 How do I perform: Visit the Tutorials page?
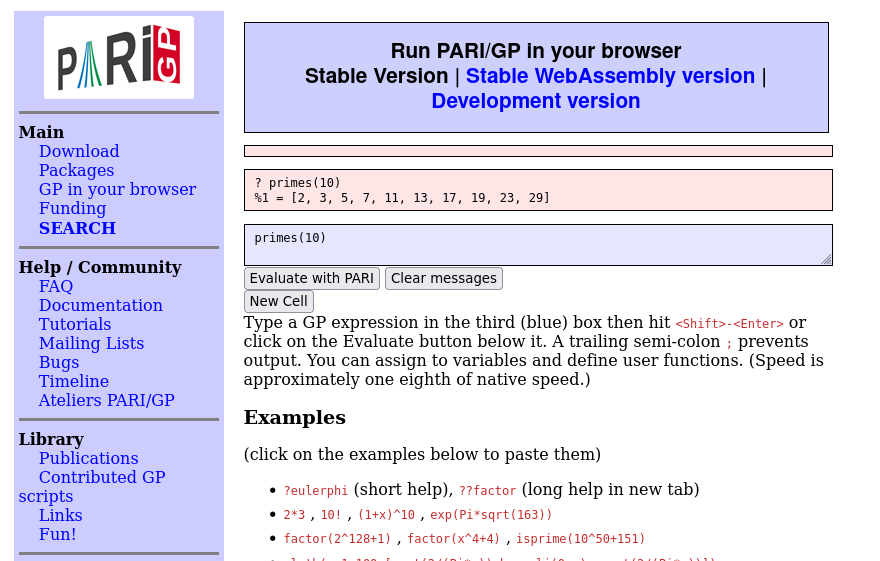75,324
